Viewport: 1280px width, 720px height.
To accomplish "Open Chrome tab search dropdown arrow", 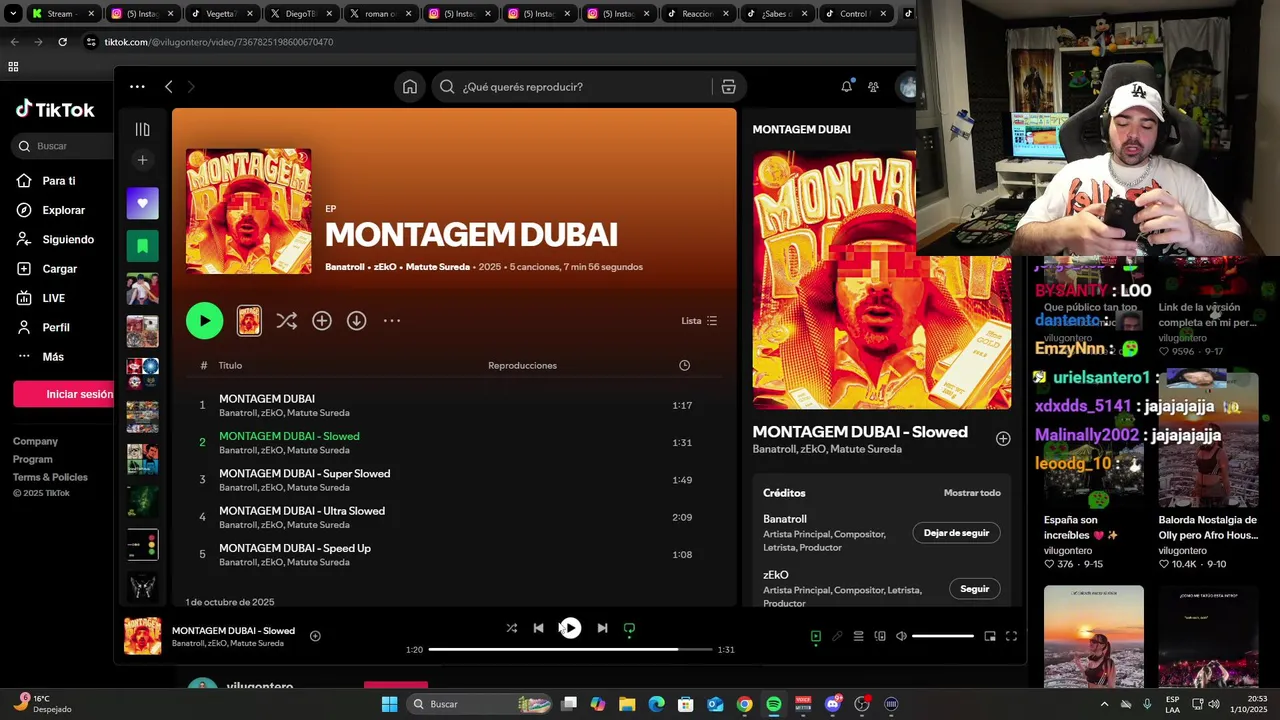I will pyautogui.click(x=13, y=14).
